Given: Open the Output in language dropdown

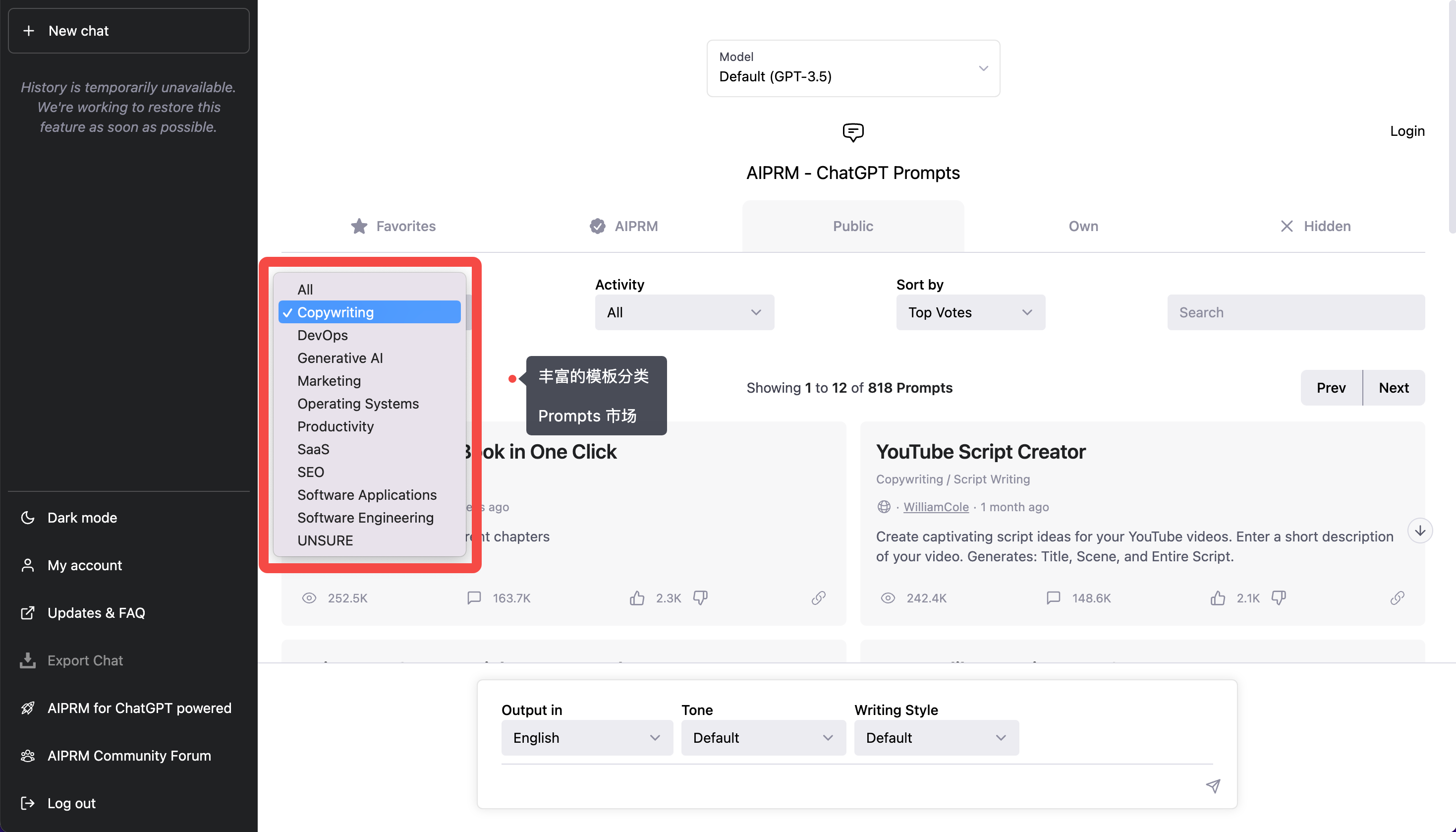Looking at the screenshot, I should pos(587,738).
